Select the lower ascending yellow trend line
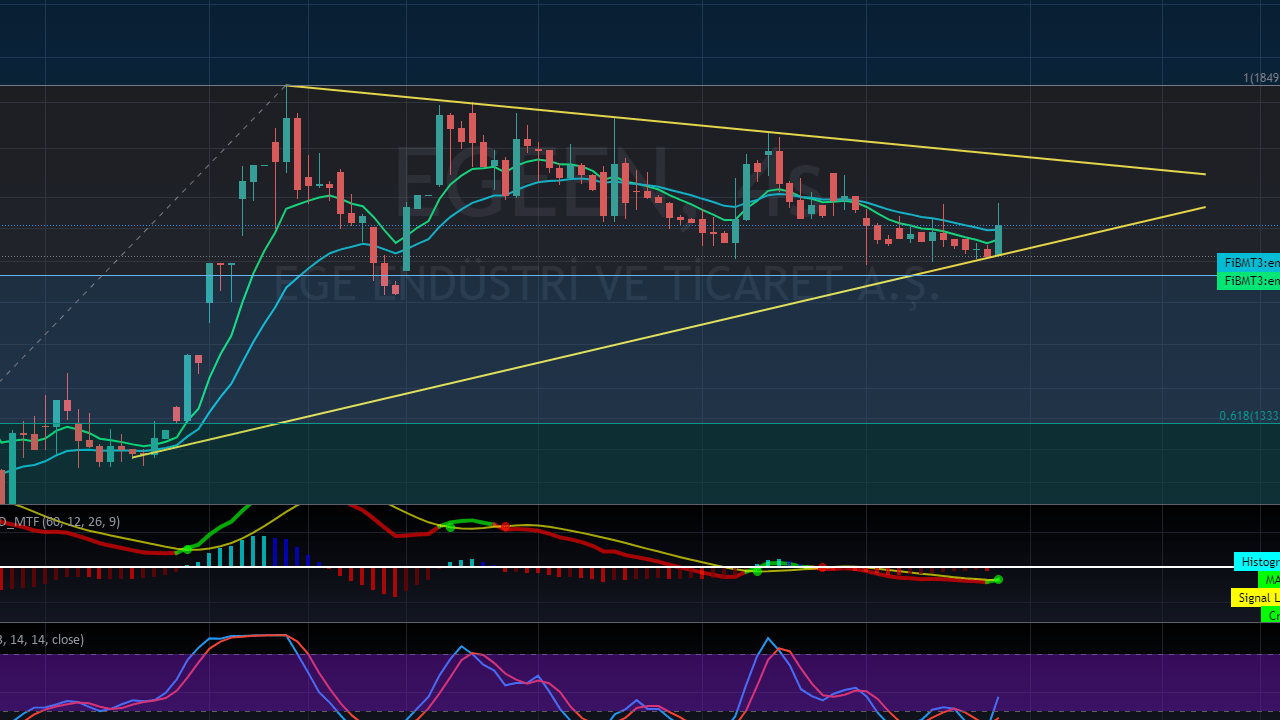Viewport: 1280px width, 720px height. [668, 332]
